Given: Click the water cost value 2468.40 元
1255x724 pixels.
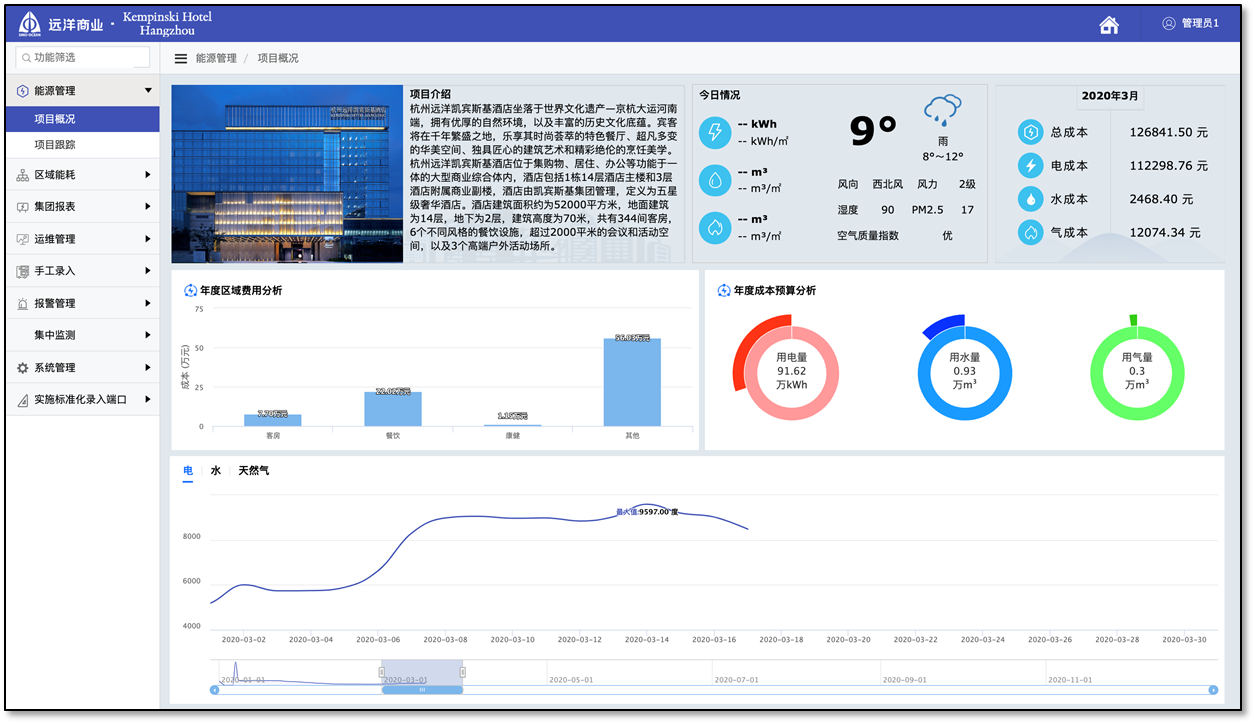Looking at the screenshot, I should coord(1161,199).
